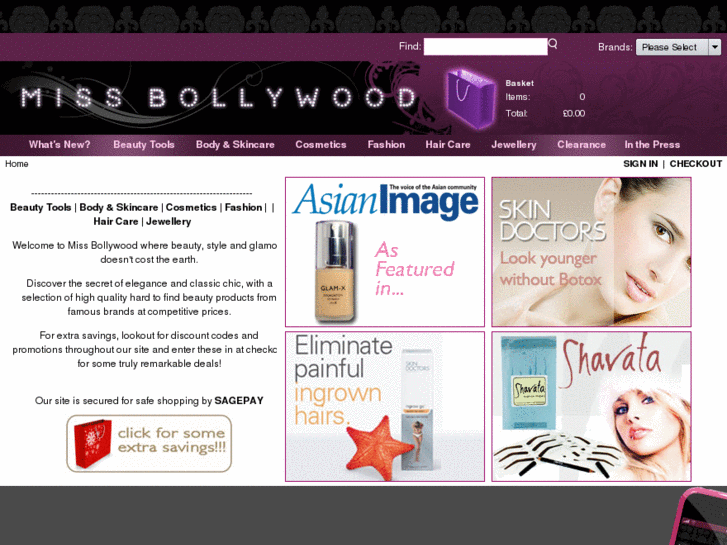Image resolution: width=727 pixels, height=545 pixels.
Task: Click the extra savings promo button
Action: tap(149, 443)
